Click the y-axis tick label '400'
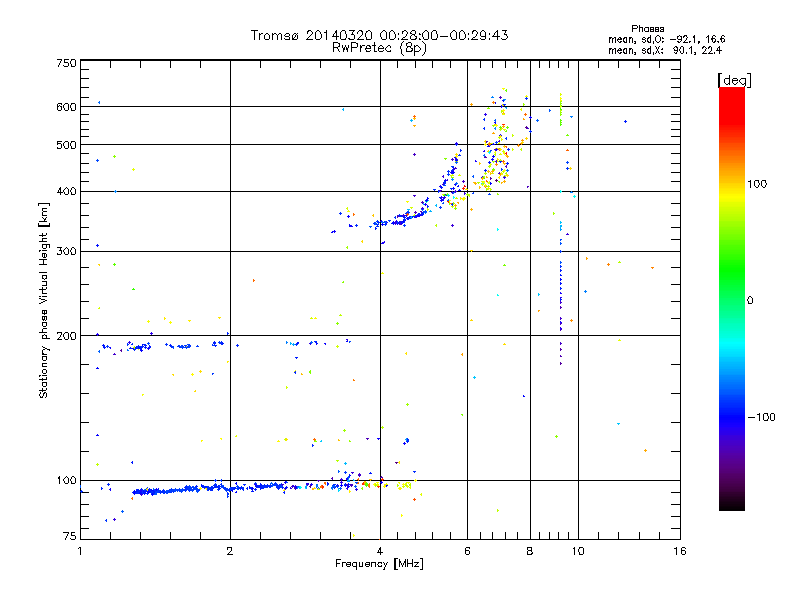Screen dimensions: 800x600 click(x=66, y=192)
